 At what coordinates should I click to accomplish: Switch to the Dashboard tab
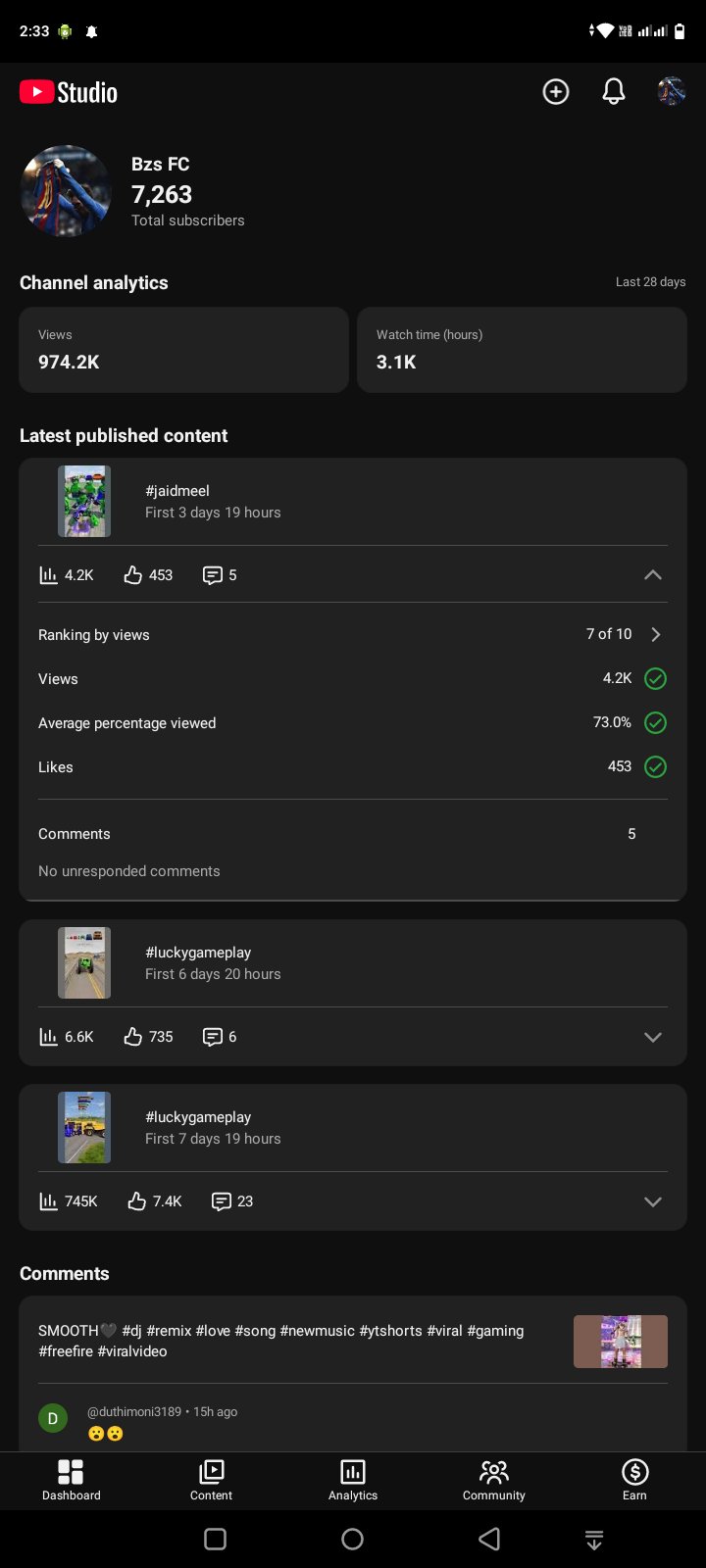pos(71,1480)
